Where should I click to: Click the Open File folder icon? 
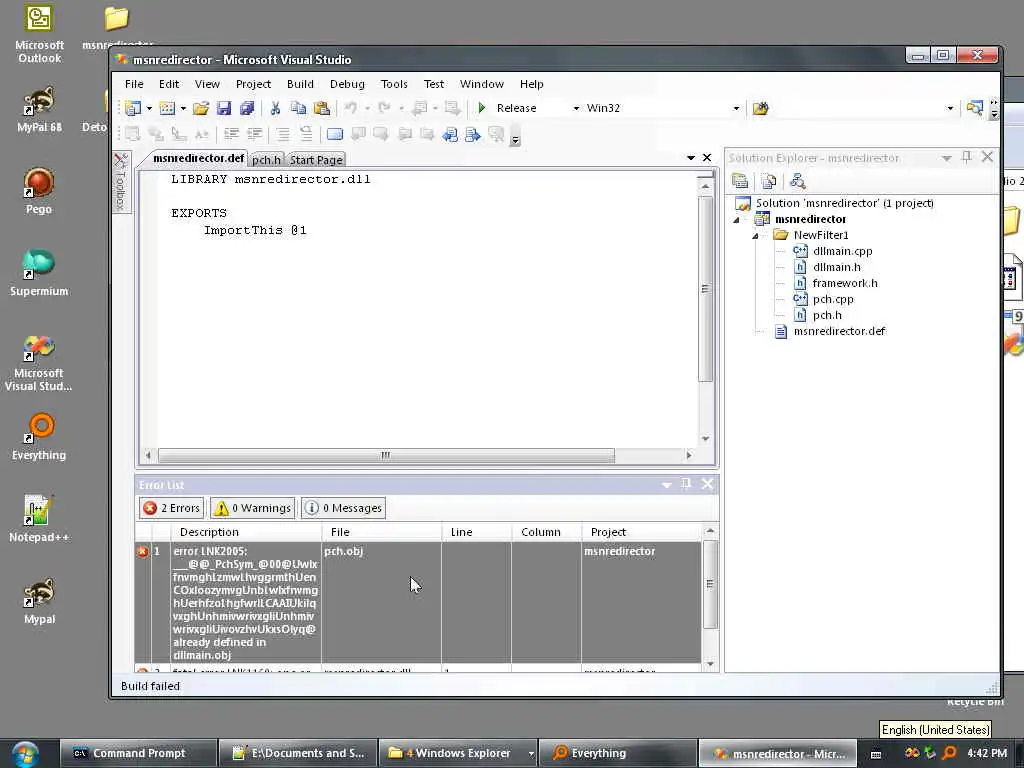click(x=200, y=108)
